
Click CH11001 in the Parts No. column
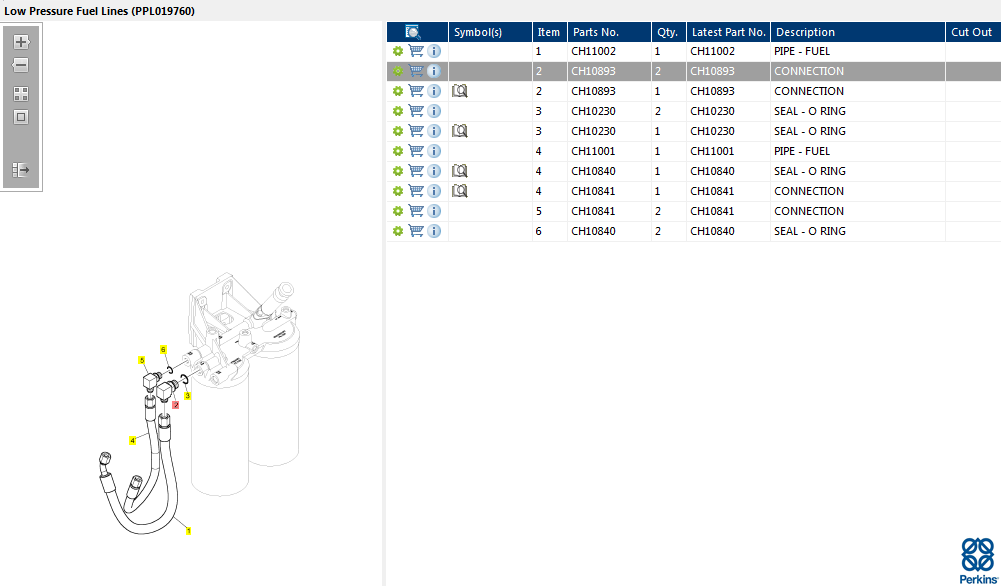click(609, 151)
